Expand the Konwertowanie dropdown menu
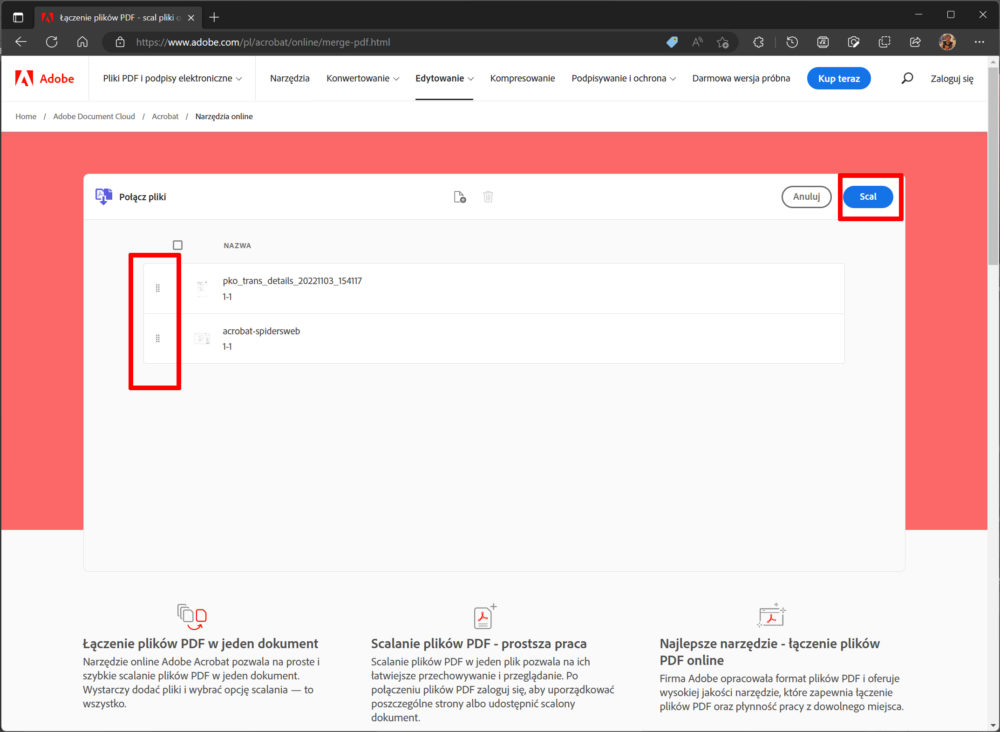The width and height of the screenshot is (1000, 732). [362, 78]
